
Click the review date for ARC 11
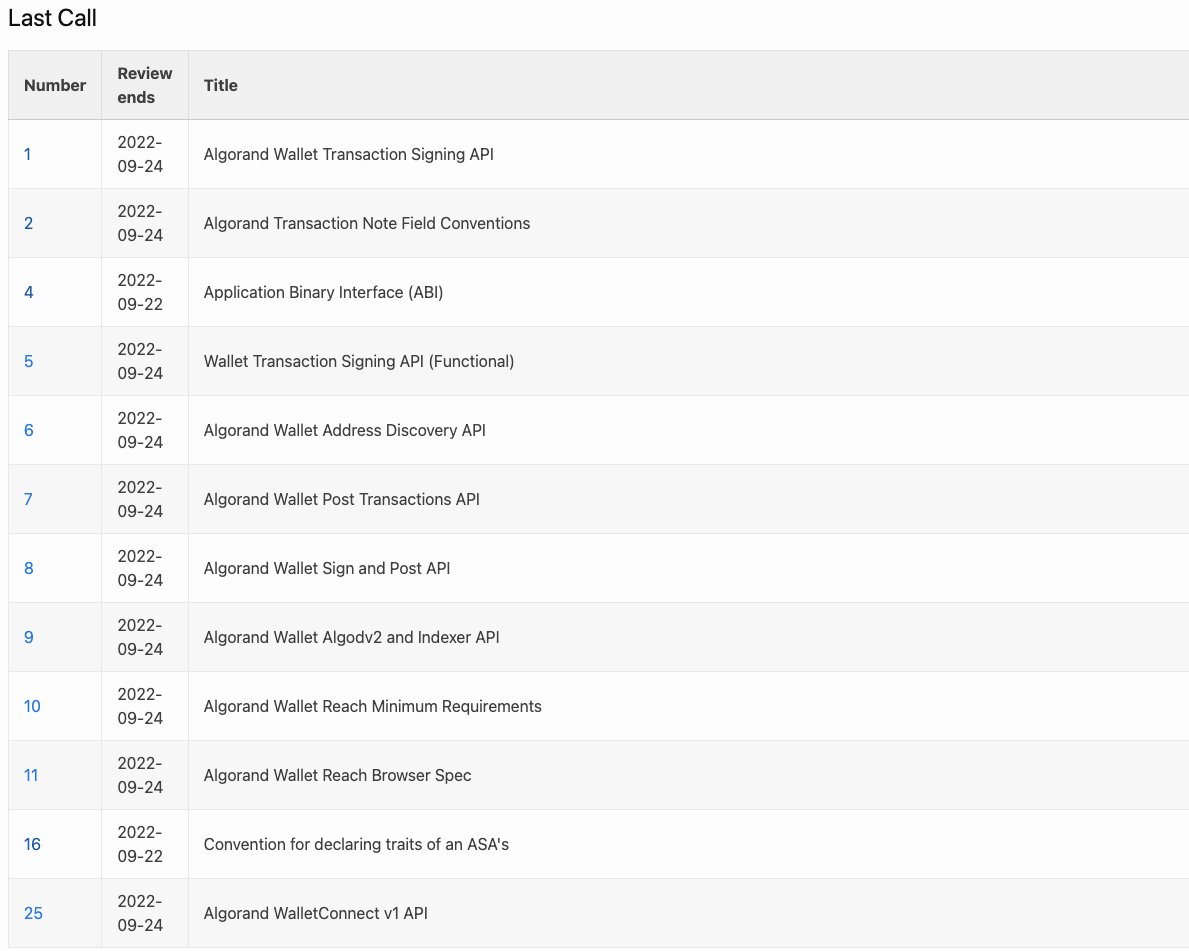(140, 776)
